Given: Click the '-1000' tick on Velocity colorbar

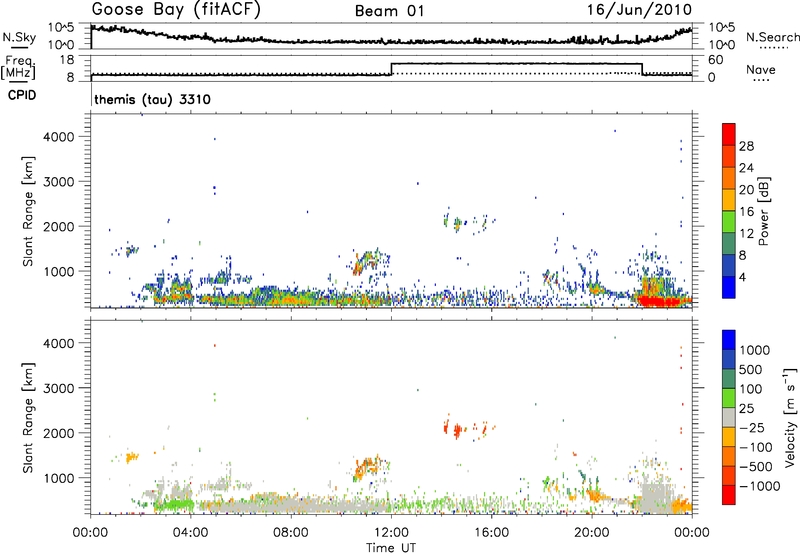Looking at the screenshot, I should pos(760,486).
